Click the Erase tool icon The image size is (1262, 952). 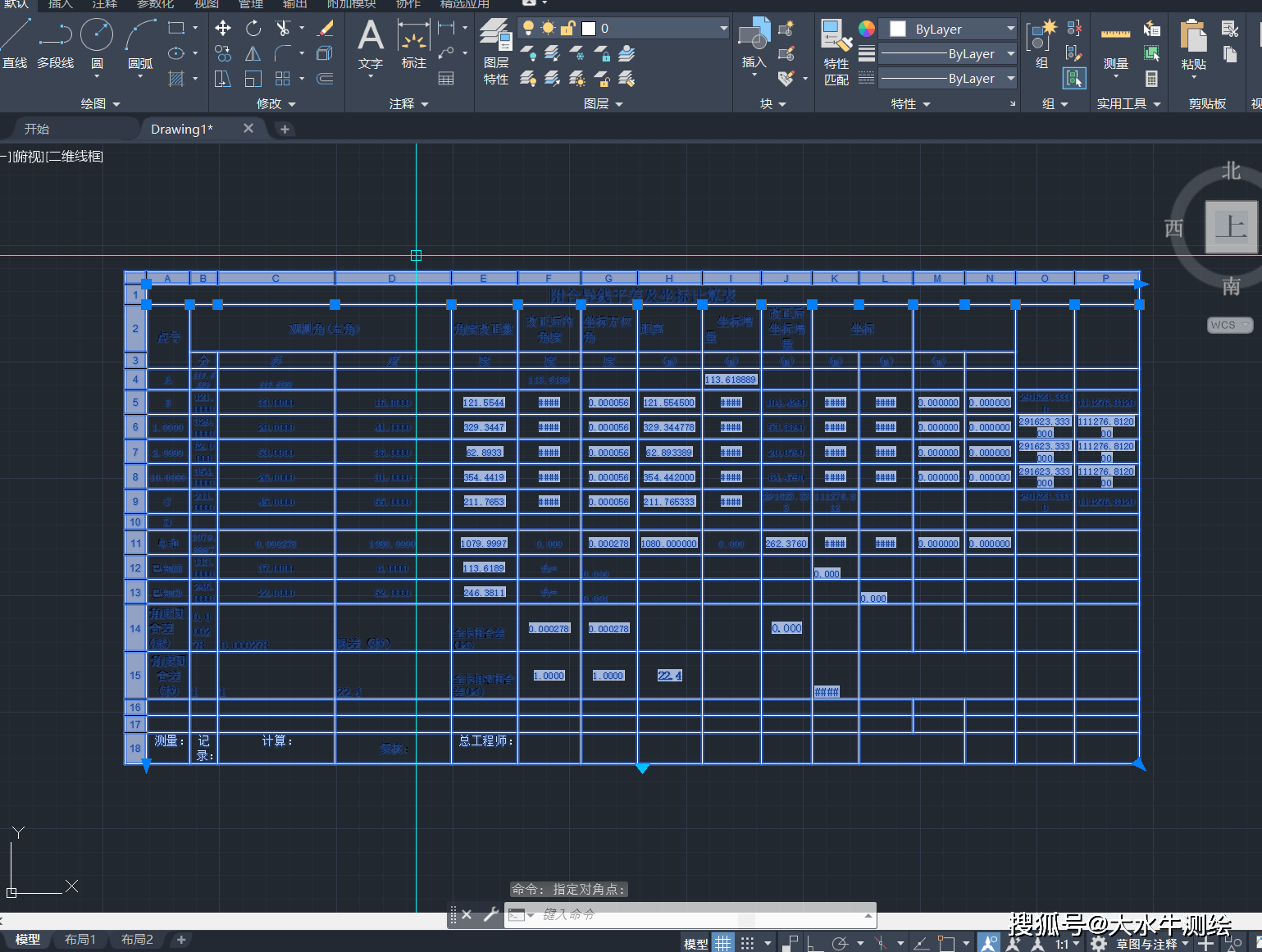[326, 28]
